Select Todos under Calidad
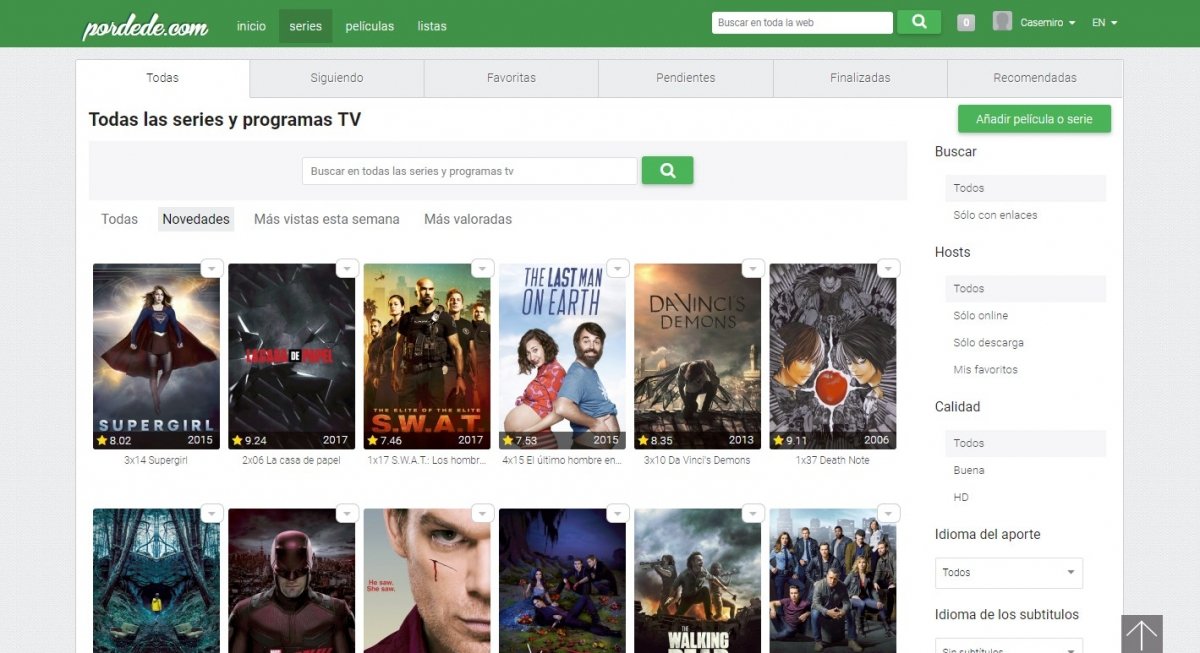Viewport: 1200px width, 653px height. (1025, 443)
